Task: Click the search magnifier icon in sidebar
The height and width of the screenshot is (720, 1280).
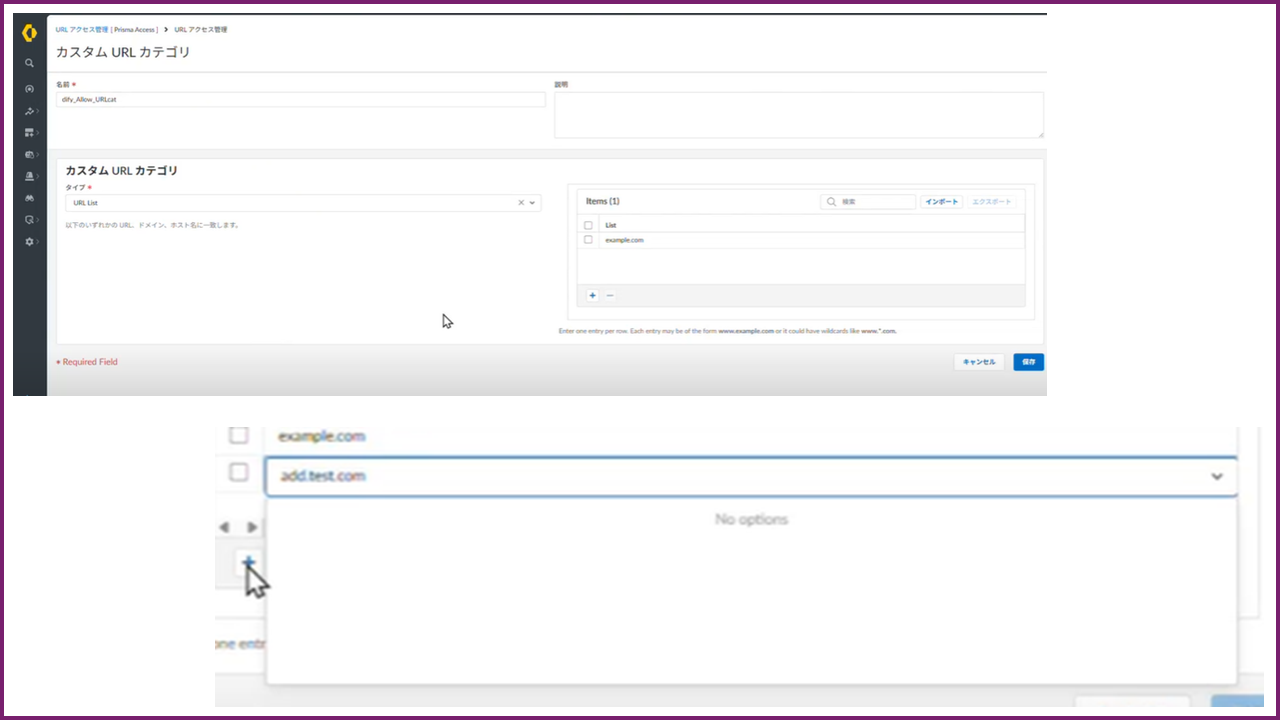Action: (x=29, y=63)
